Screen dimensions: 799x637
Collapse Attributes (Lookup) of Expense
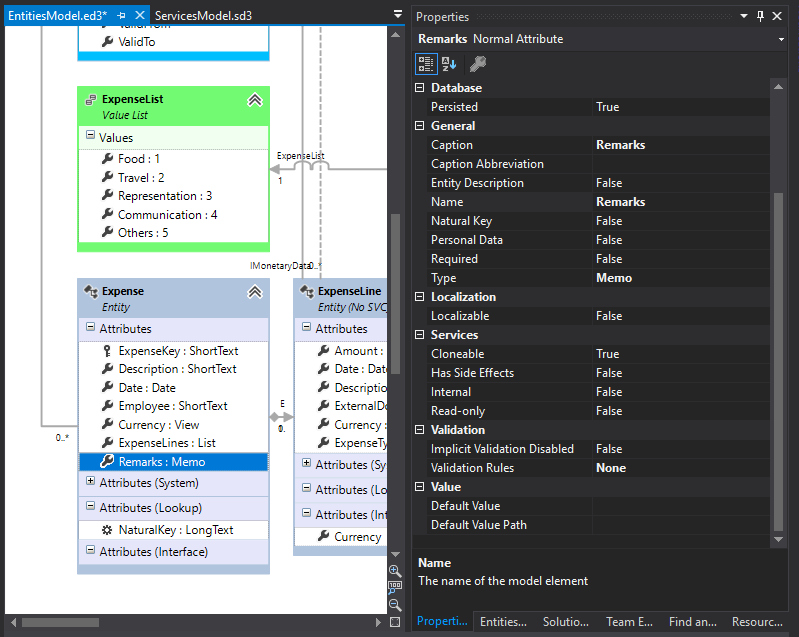[90, 506]
